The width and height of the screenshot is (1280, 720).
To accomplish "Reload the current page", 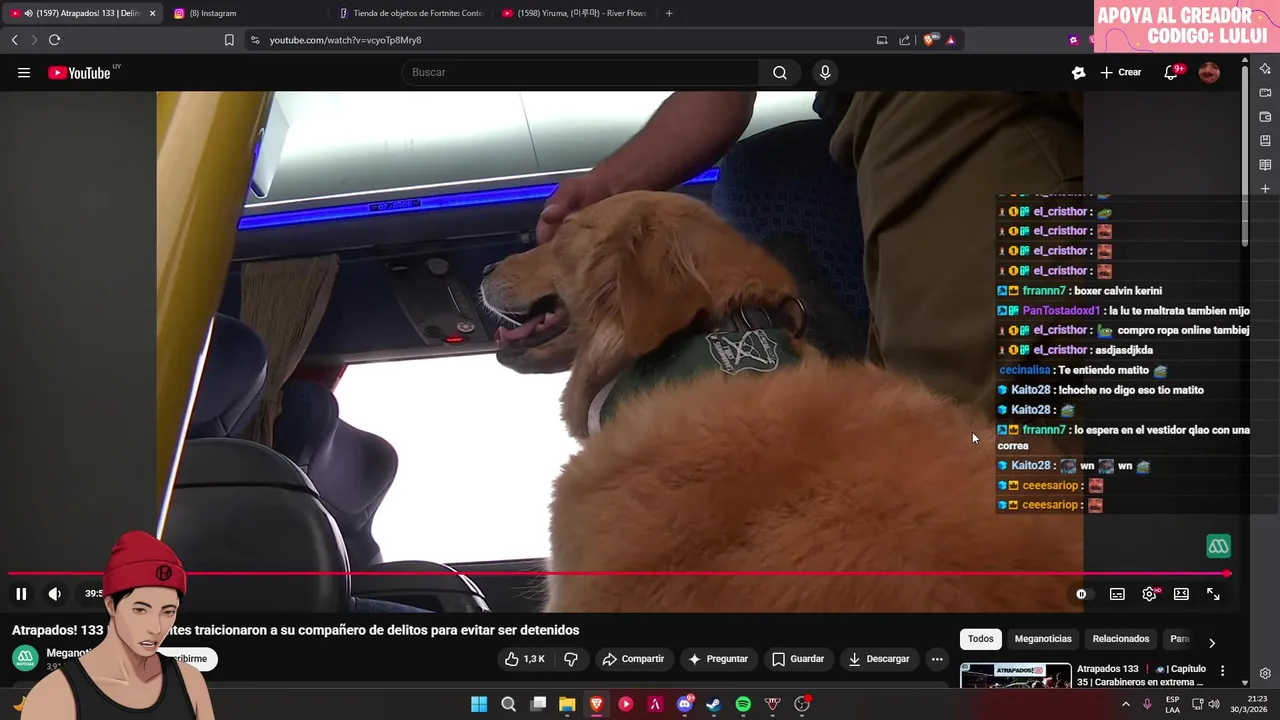I will [x=54, y=40].
